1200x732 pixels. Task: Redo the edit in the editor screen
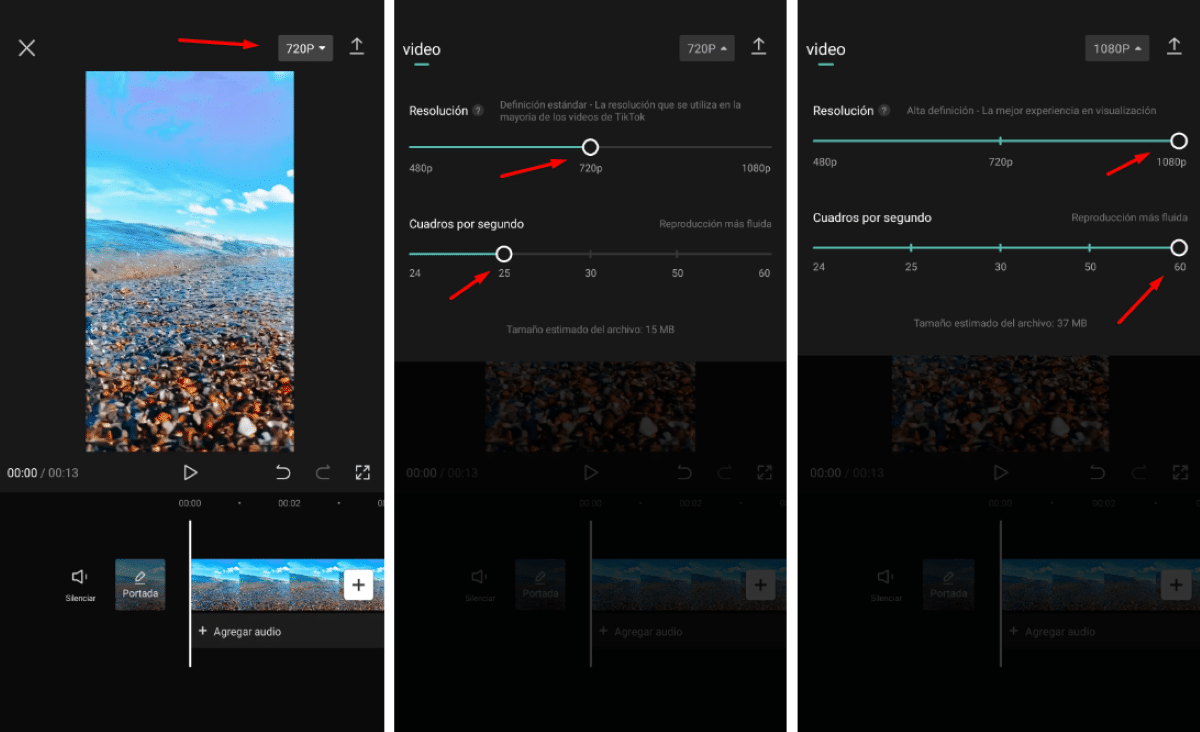323,472
